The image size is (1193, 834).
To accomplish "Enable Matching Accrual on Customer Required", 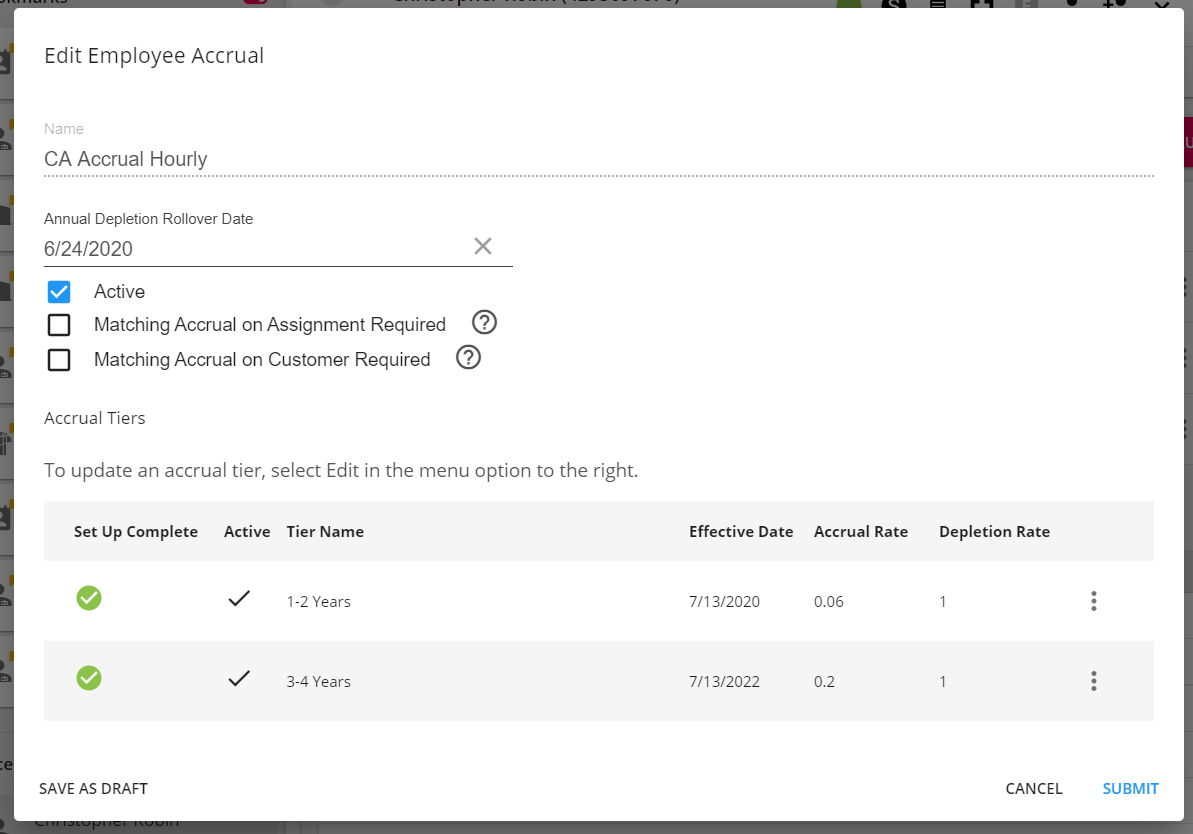I will pyautogui.click(x=59, y=360).
